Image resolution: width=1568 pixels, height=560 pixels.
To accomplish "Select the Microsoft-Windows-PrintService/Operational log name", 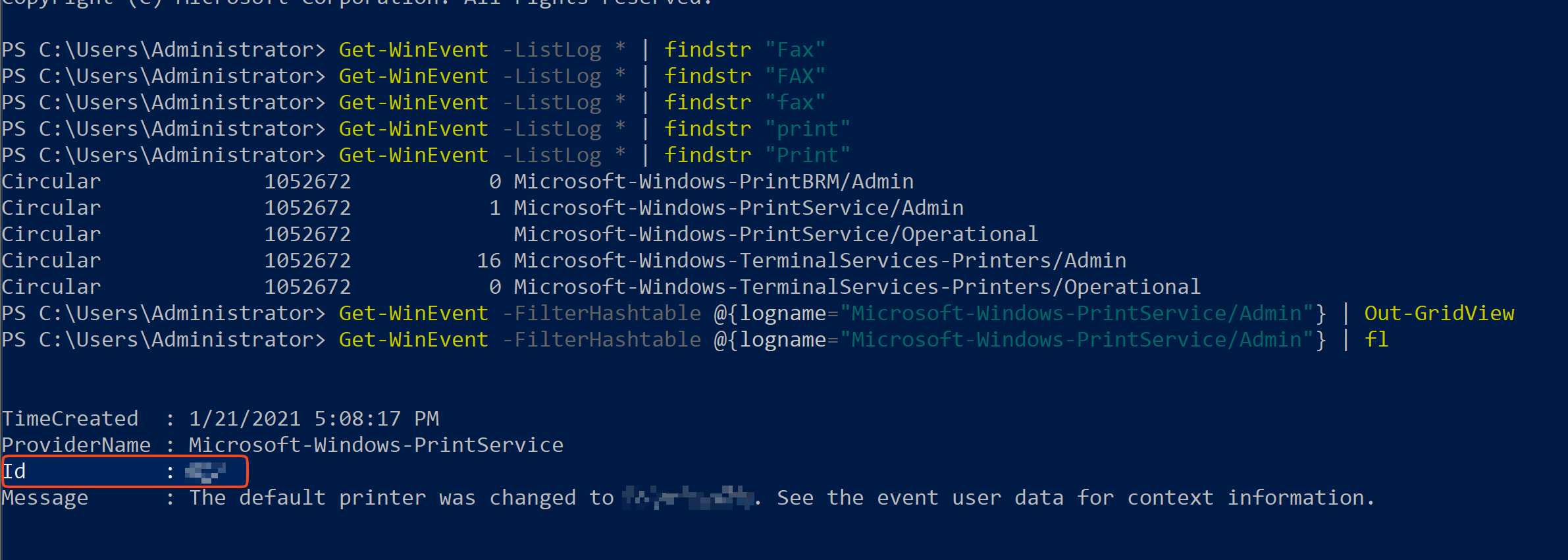I will (775, 234).
